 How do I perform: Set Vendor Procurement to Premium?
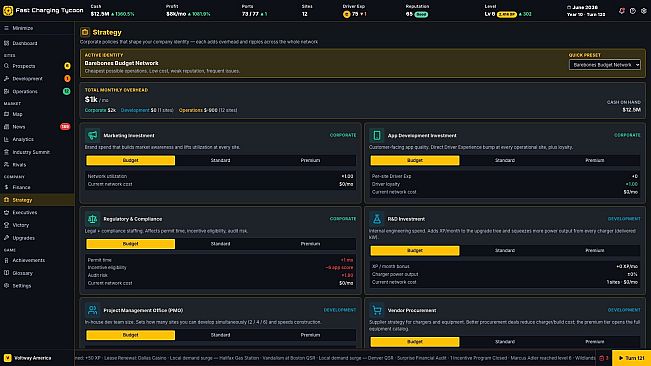pyautogui.click(x=595, y=342)
